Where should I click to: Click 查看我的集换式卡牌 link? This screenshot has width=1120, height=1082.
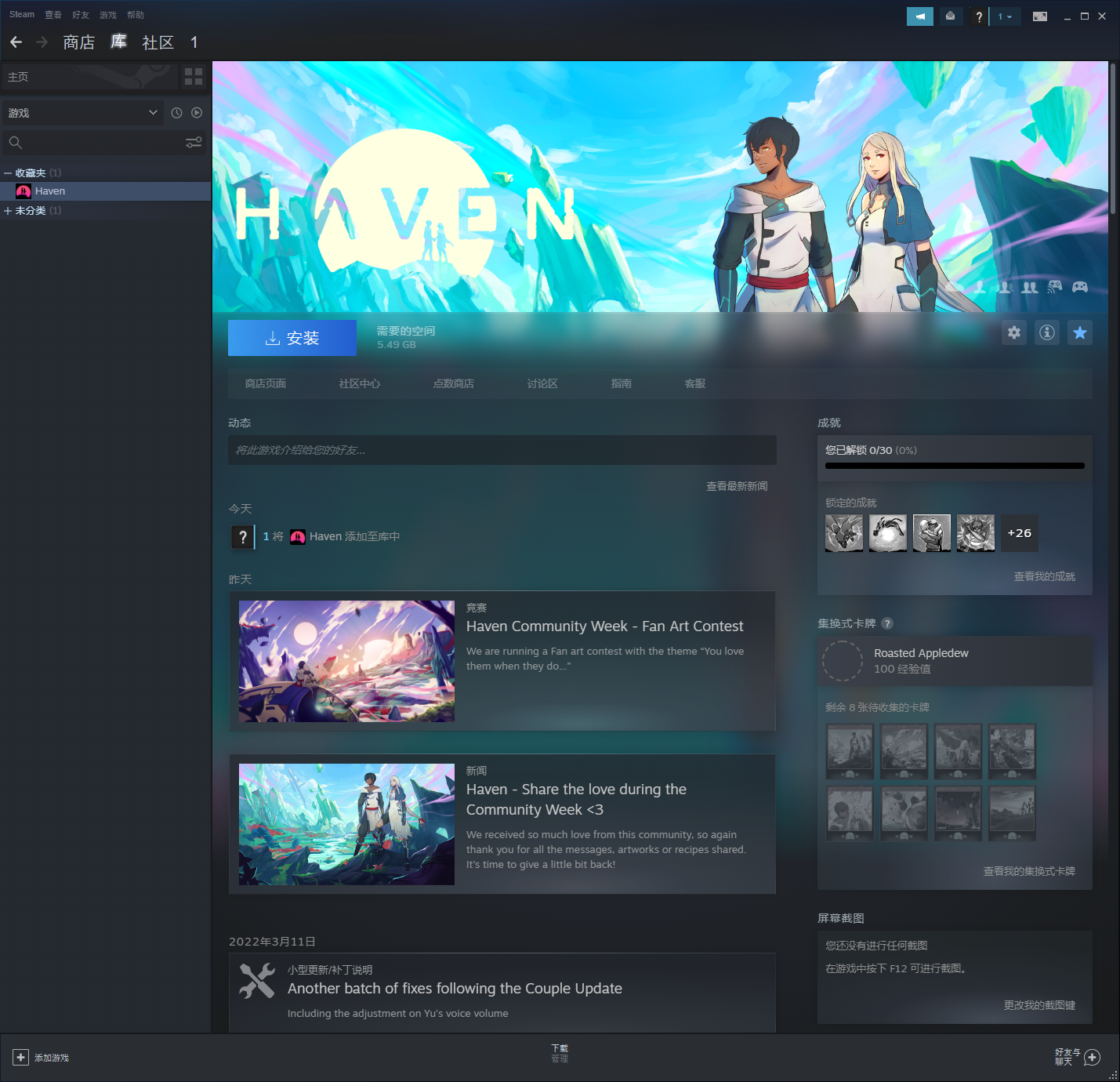coord(1029,871)
